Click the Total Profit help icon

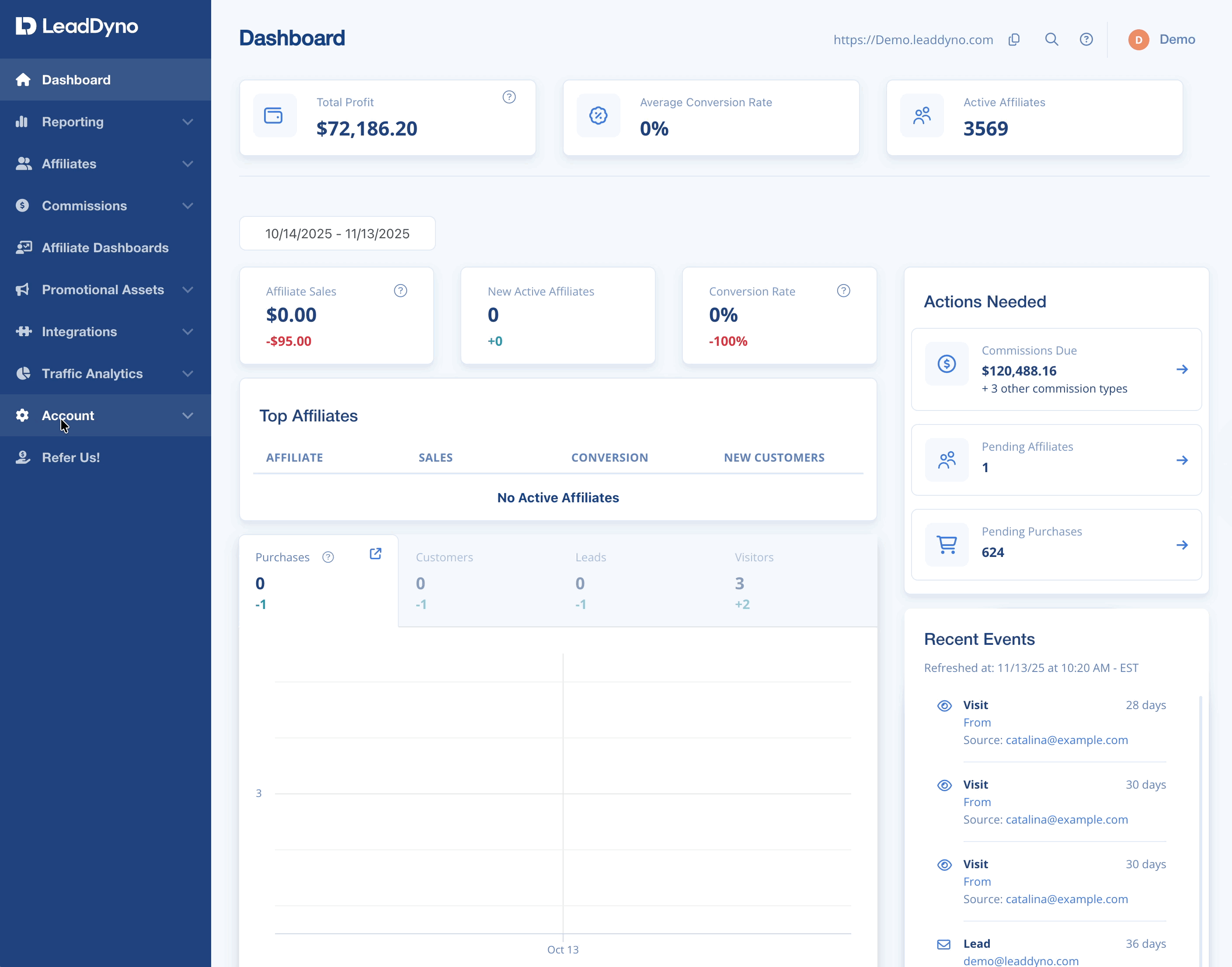(x=509, y=97)
